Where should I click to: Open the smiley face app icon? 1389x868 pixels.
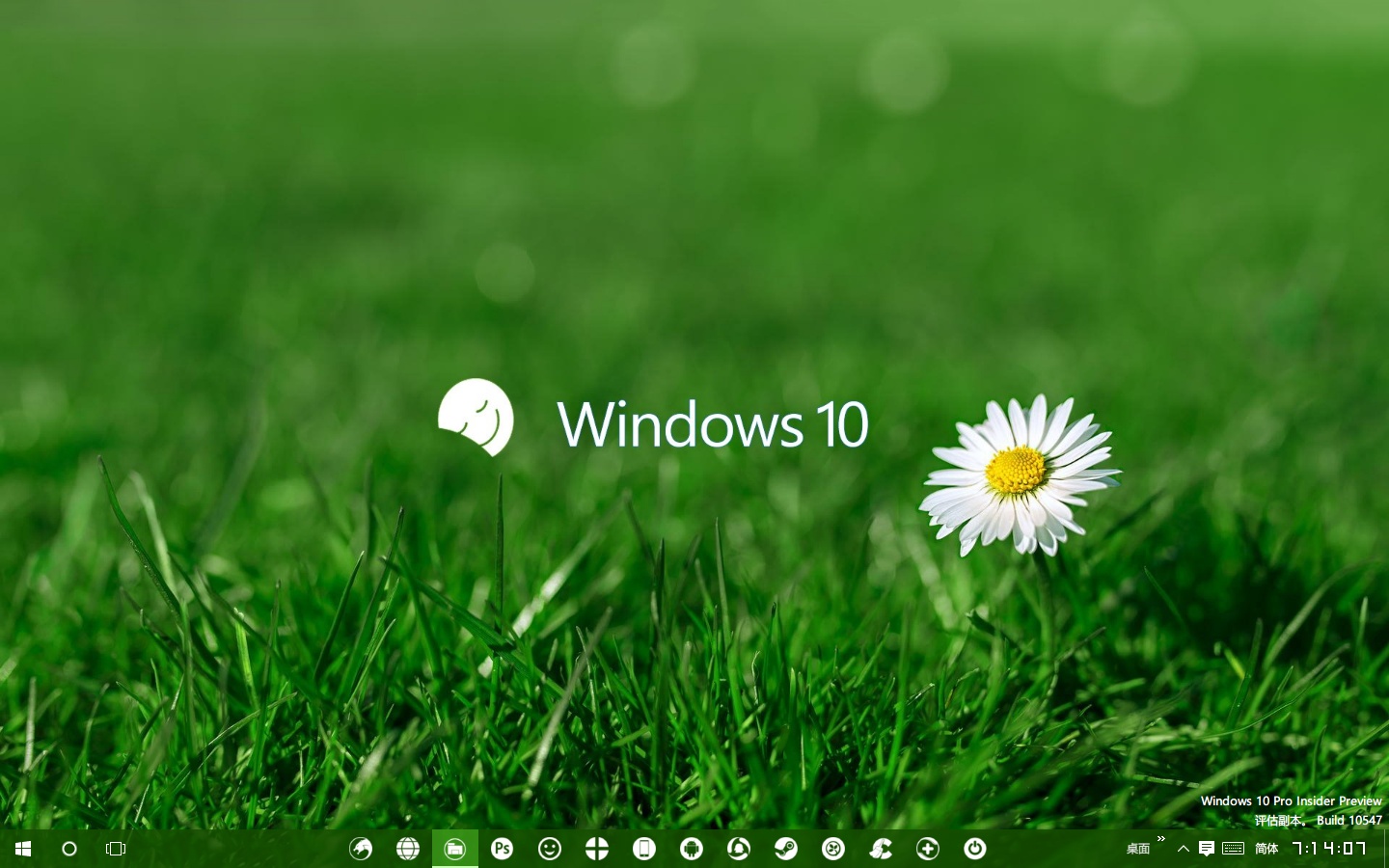(x=550, y=849)
